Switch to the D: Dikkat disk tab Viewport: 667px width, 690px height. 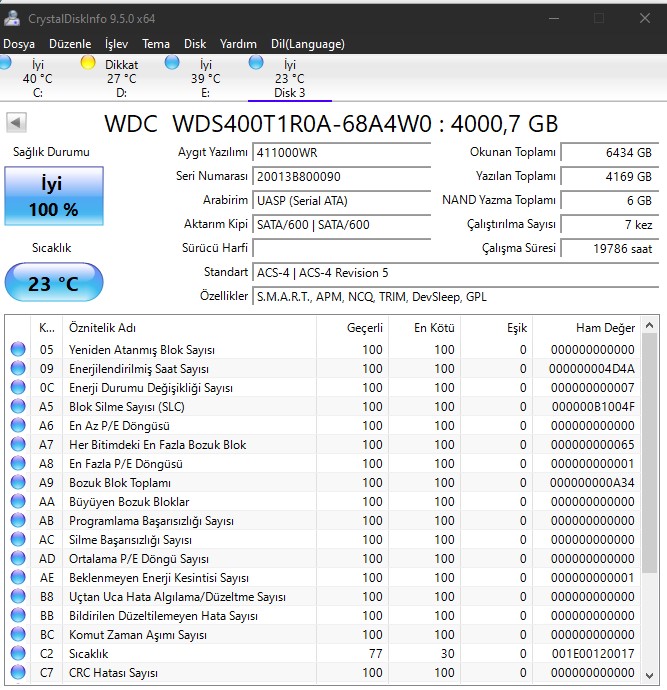pos(121,78)
